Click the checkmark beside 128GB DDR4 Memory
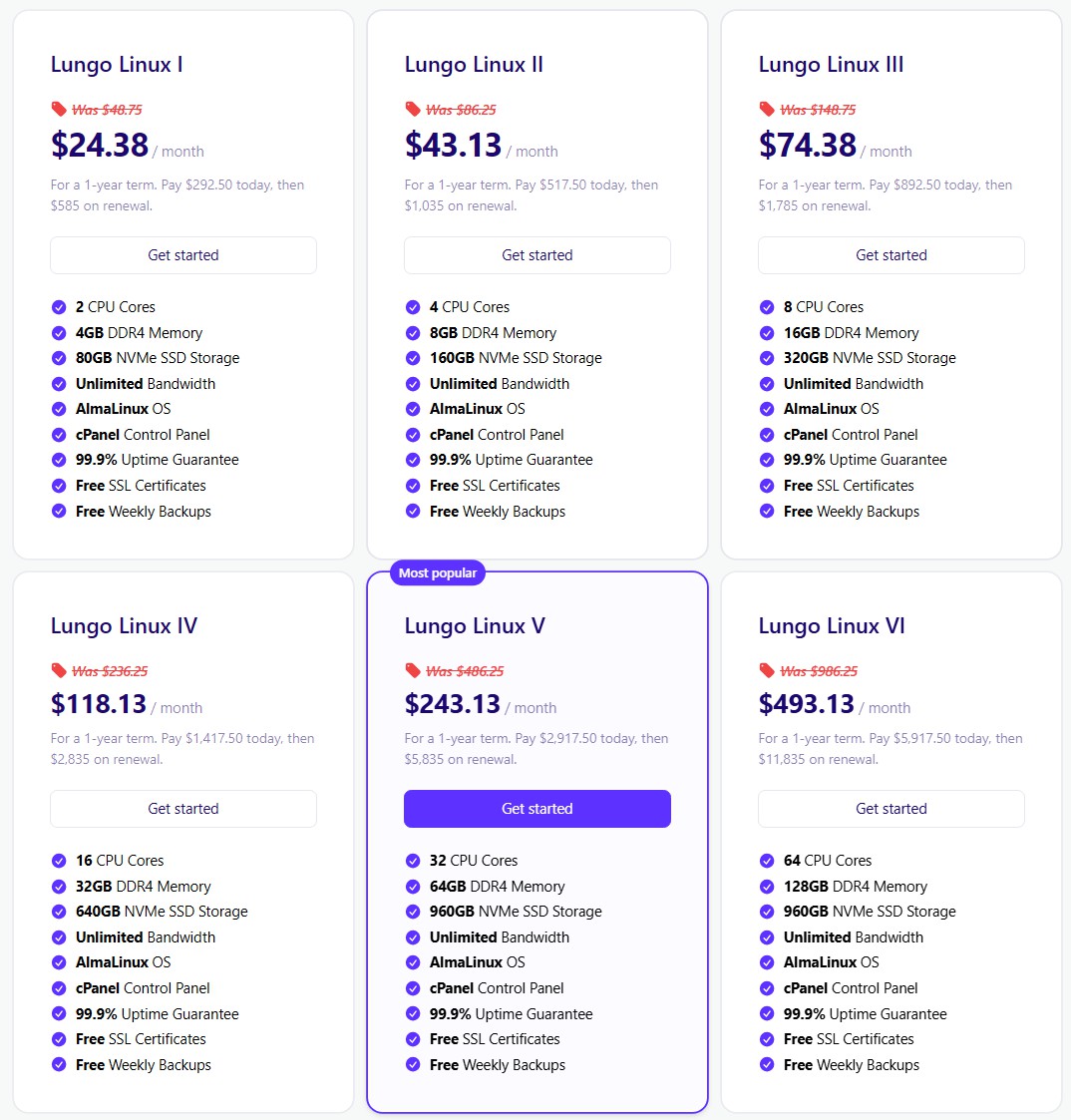The height and width of the screenshot is (1120, 1071). coord(767,886)
